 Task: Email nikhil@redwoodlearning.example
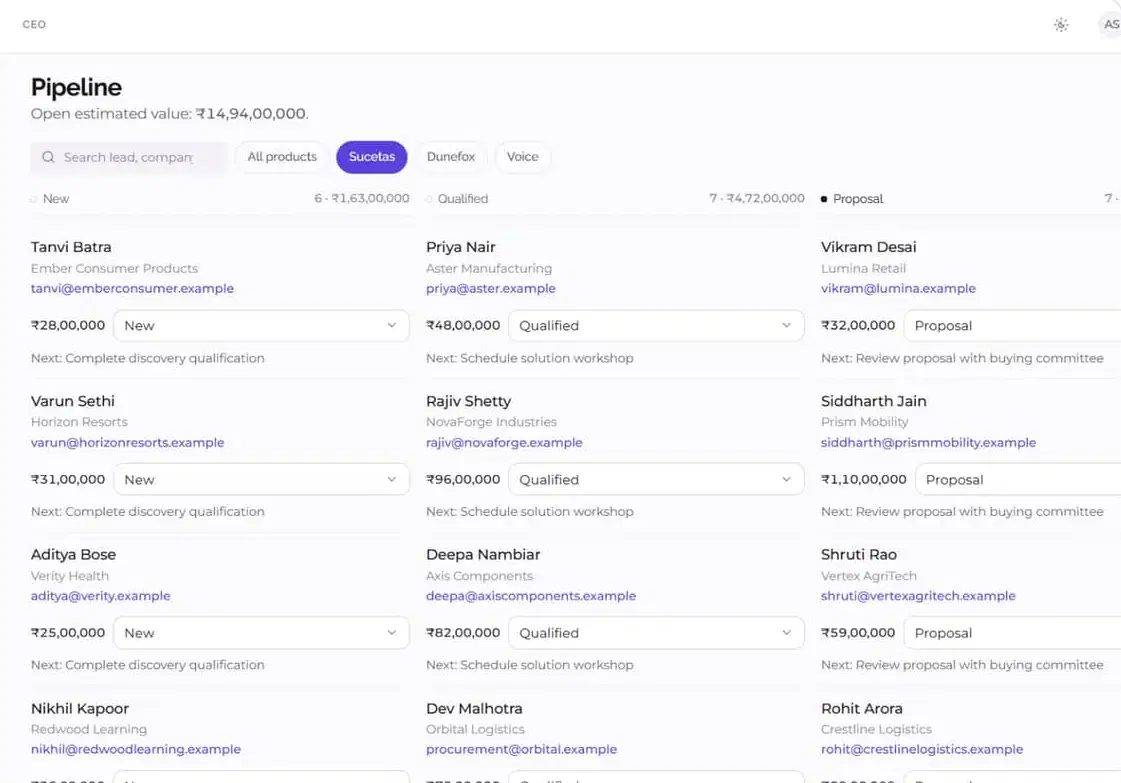(x=136, y=749)
